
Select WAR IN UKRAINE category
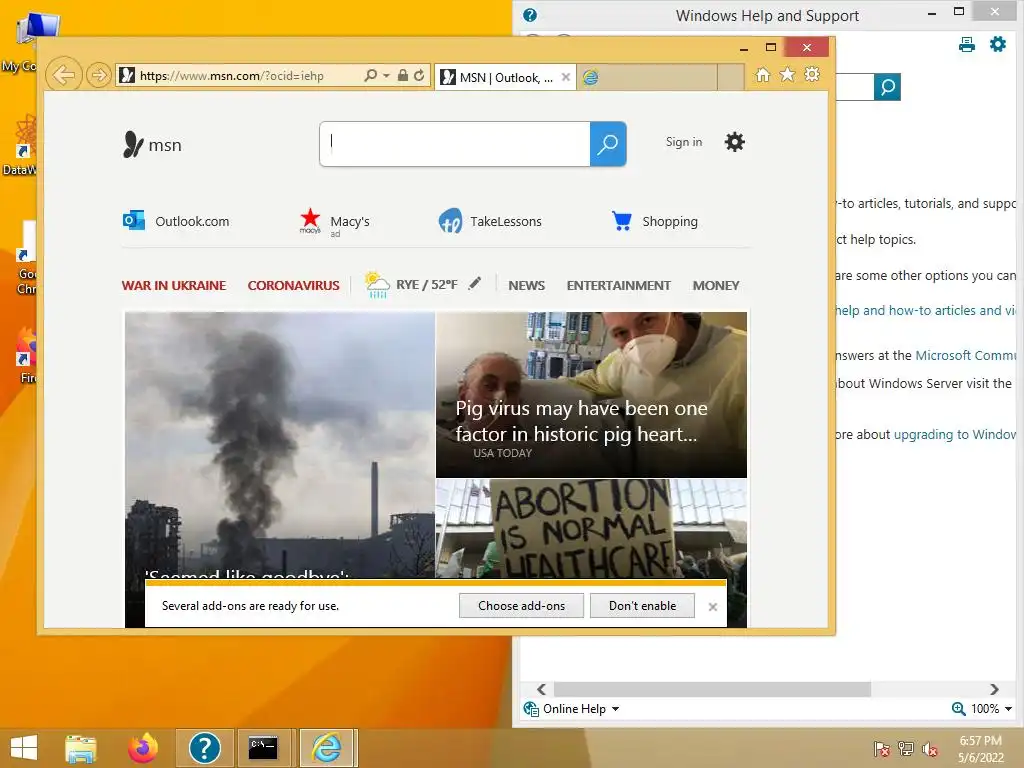click(174, 285)
